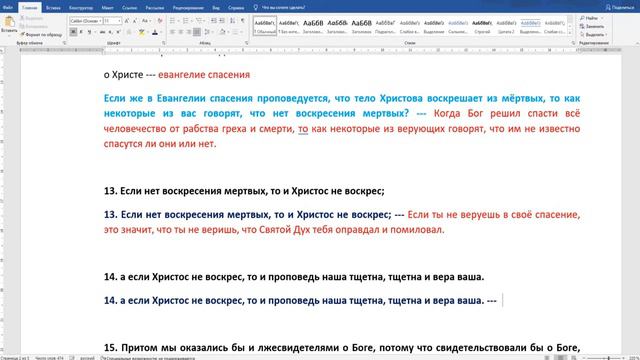The image size is (640, 360).
Task: Collapse the ribbon with the chevron
Action: [x=636, y=43]
